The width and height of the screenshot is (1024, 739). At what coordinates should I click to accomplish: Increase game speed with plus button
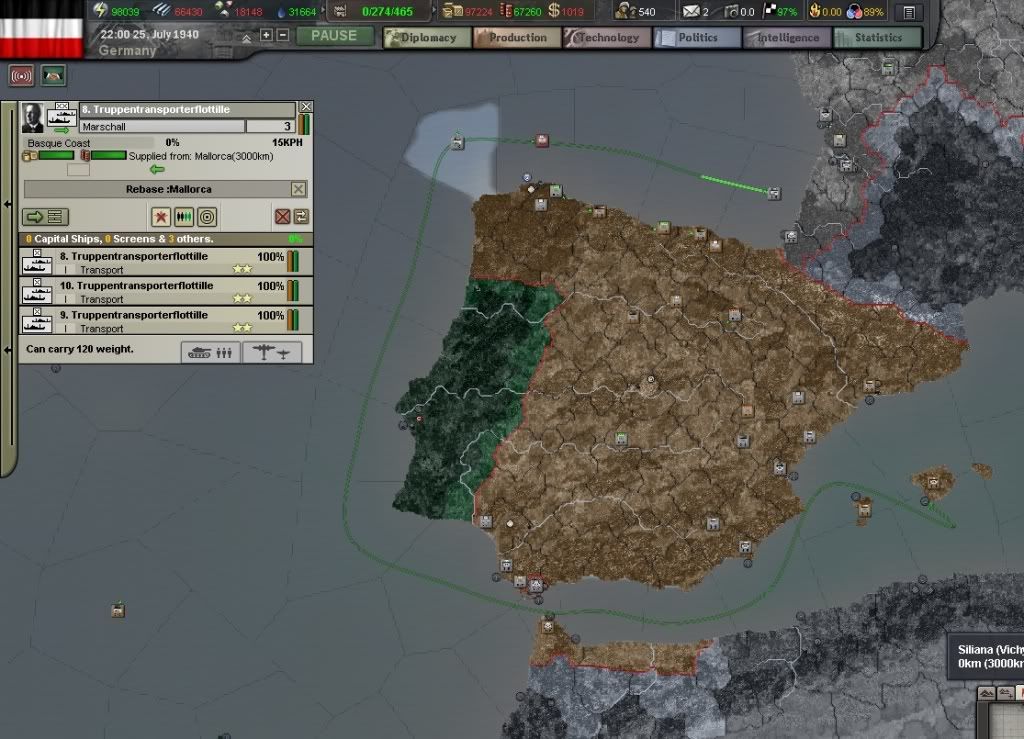266,35
